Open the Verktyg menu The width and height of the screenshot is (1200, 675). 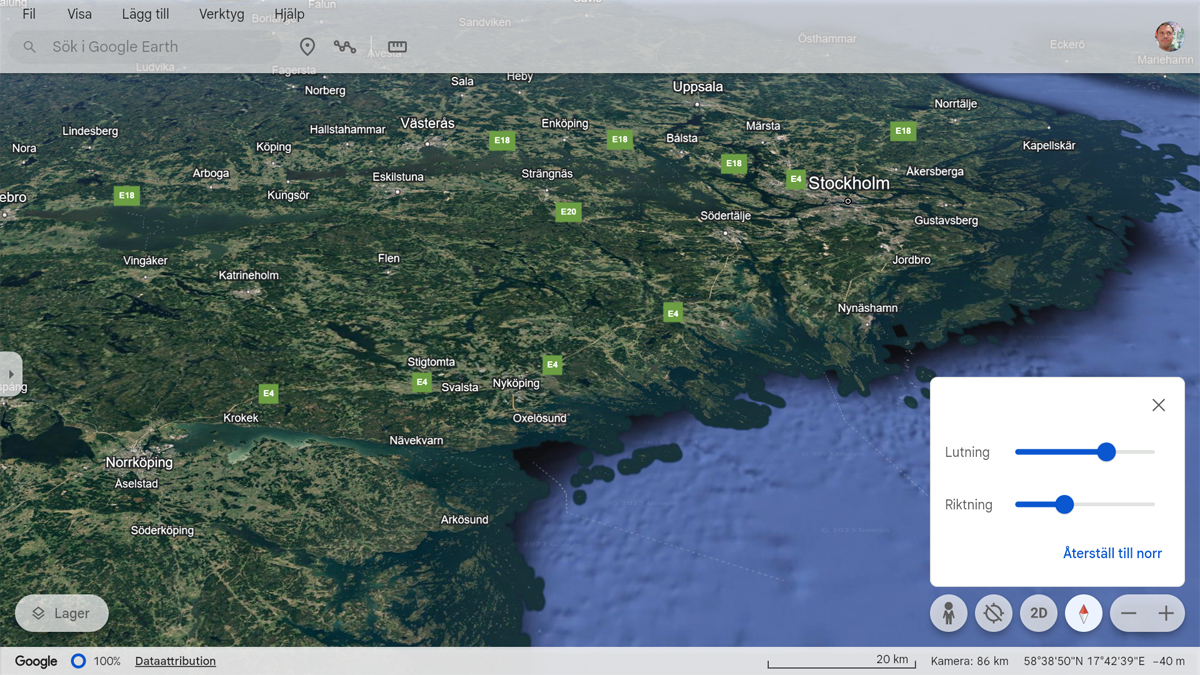[x=220, y=14]
